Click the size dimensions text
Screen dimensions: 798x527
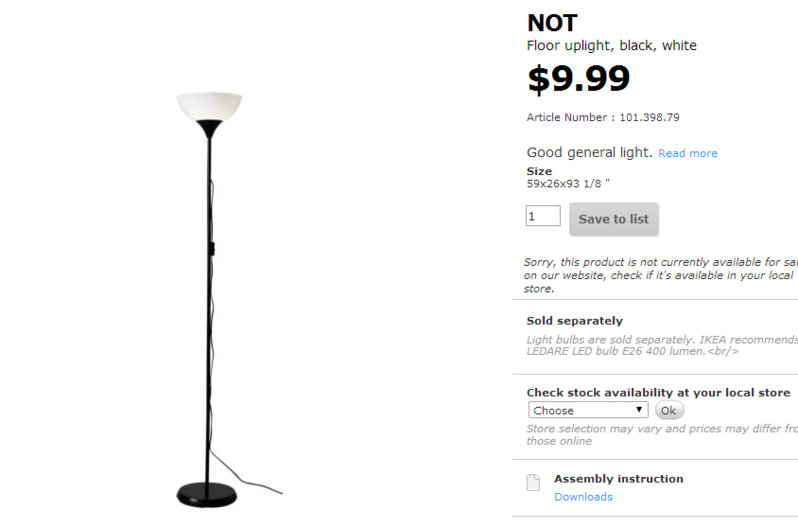click(568, 184)
